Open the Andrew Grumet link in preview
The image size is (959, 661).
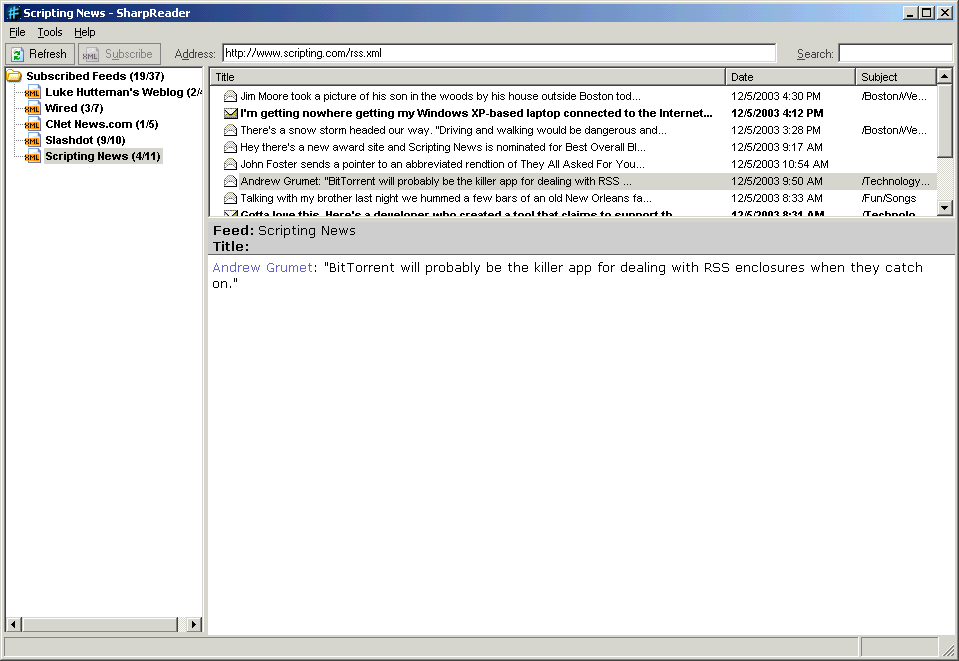[x=262, y=267]
